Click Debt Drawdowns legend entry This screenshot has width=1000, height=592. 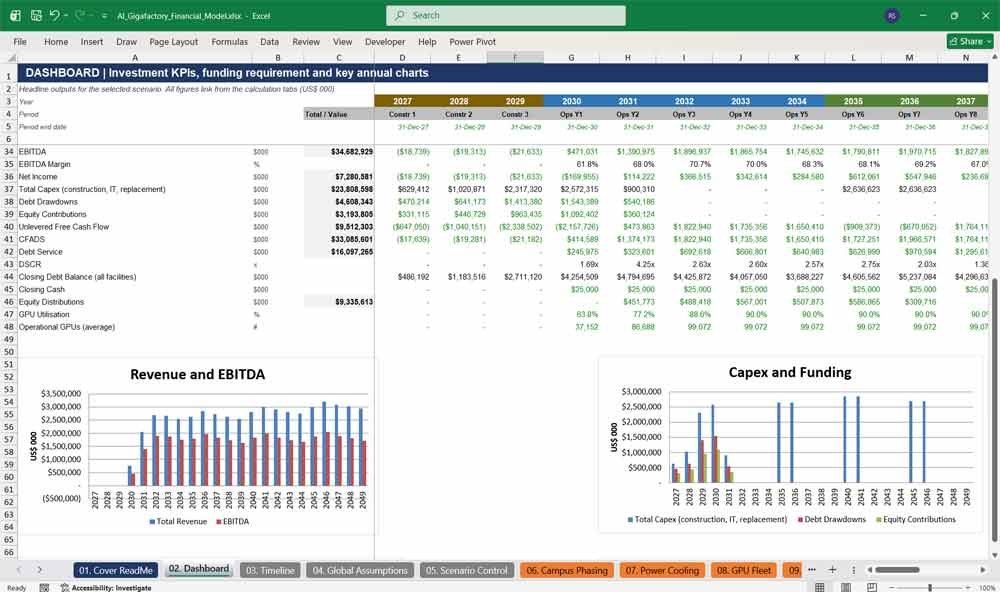(x=831, y=519)
